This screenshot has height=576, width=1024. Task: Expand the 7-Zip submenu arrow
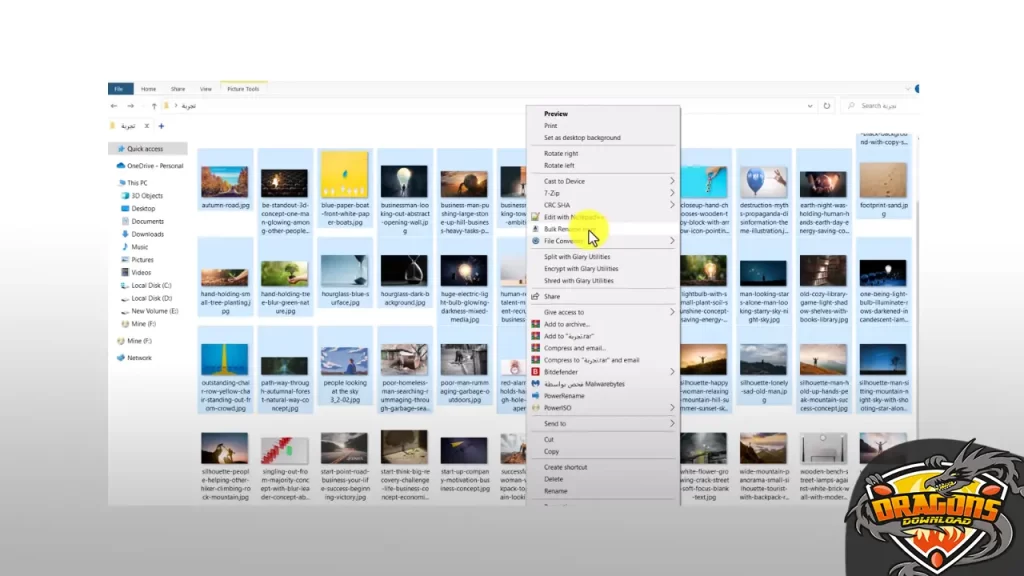click(672, 193)
